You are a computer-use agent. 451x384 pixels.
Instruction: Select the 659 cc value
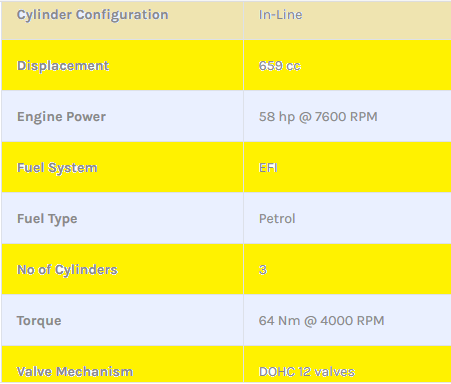click(x=280, y=66)
